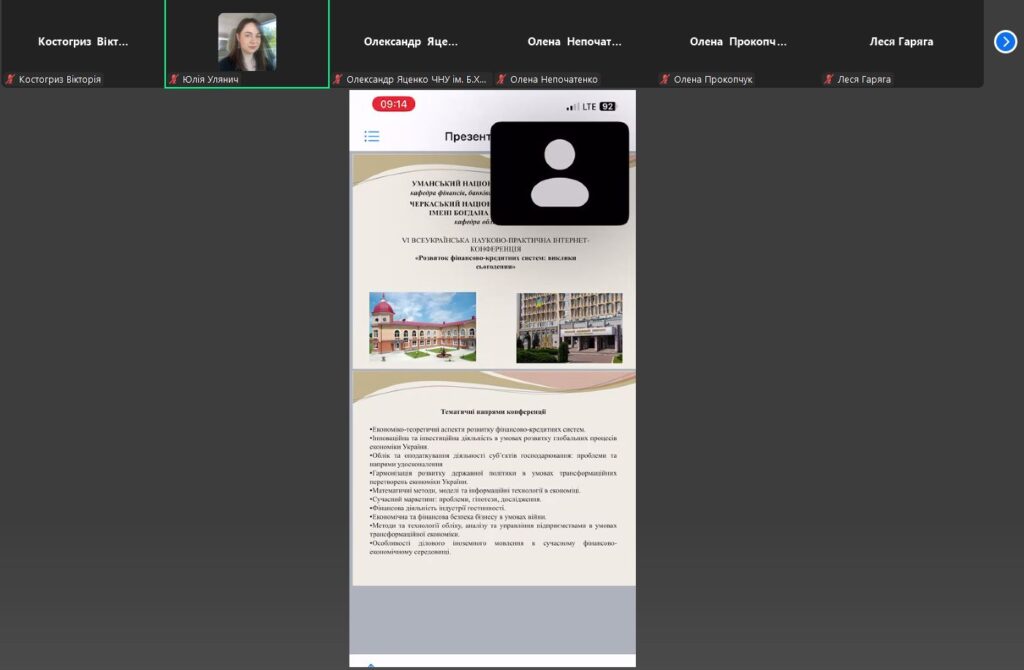Click muted mic icon for Леся Гаряга
Screen dimensions: 1024x670
coord(829,79)
